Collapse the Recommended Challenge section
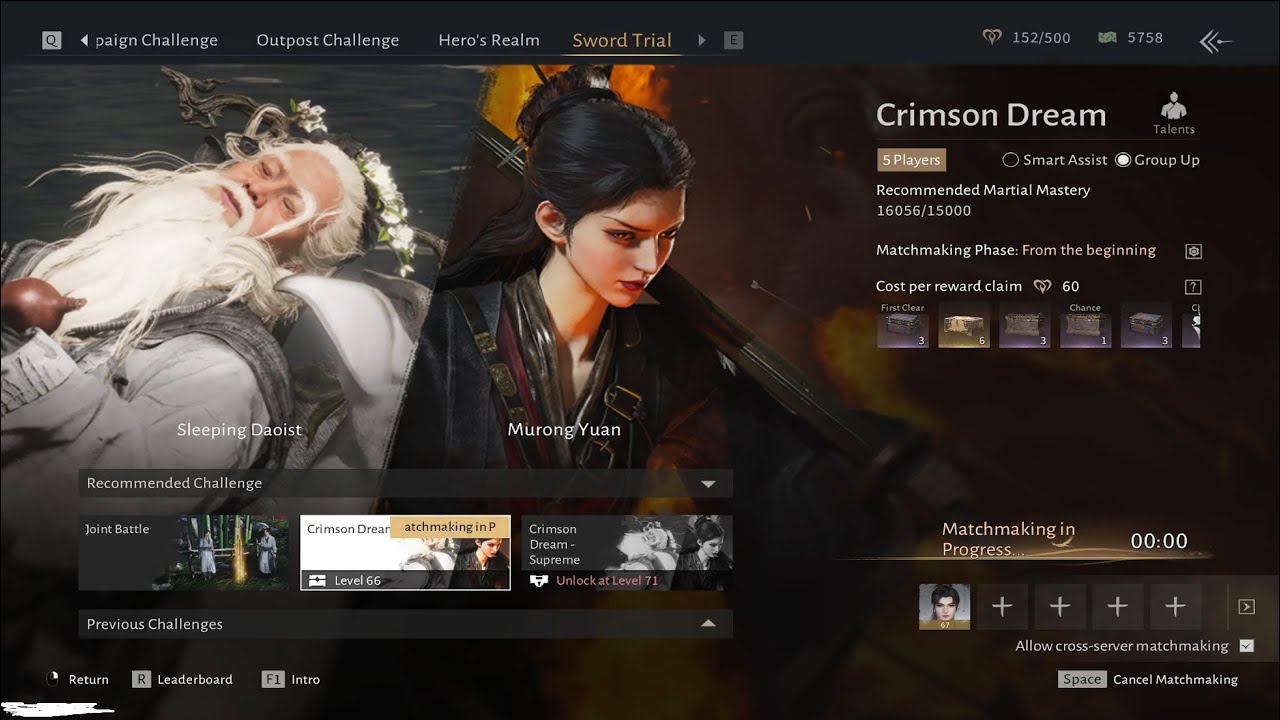 [708, 484]
